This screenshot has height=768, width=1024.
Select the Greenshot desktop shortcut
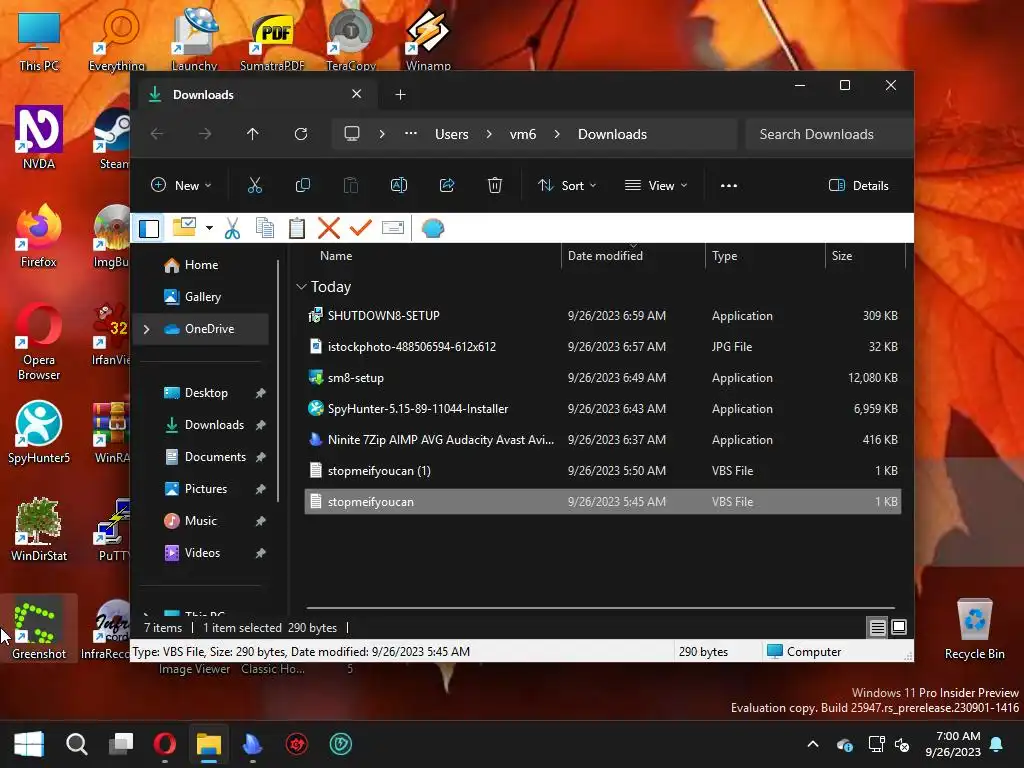click(x=39, y=628)
